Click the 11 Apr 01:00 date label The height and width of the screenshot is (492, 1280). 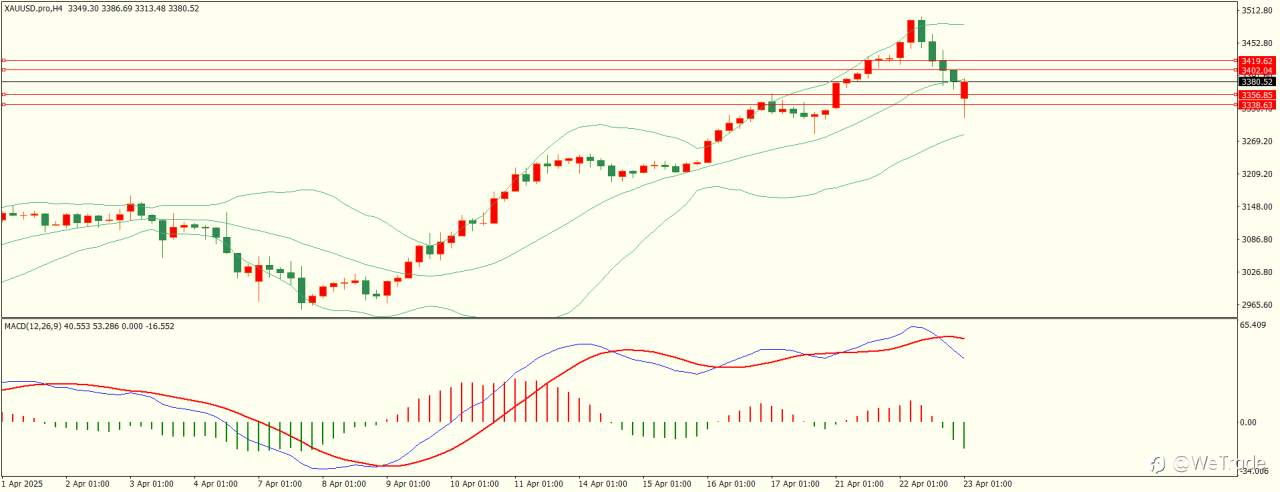coord(537,484)
